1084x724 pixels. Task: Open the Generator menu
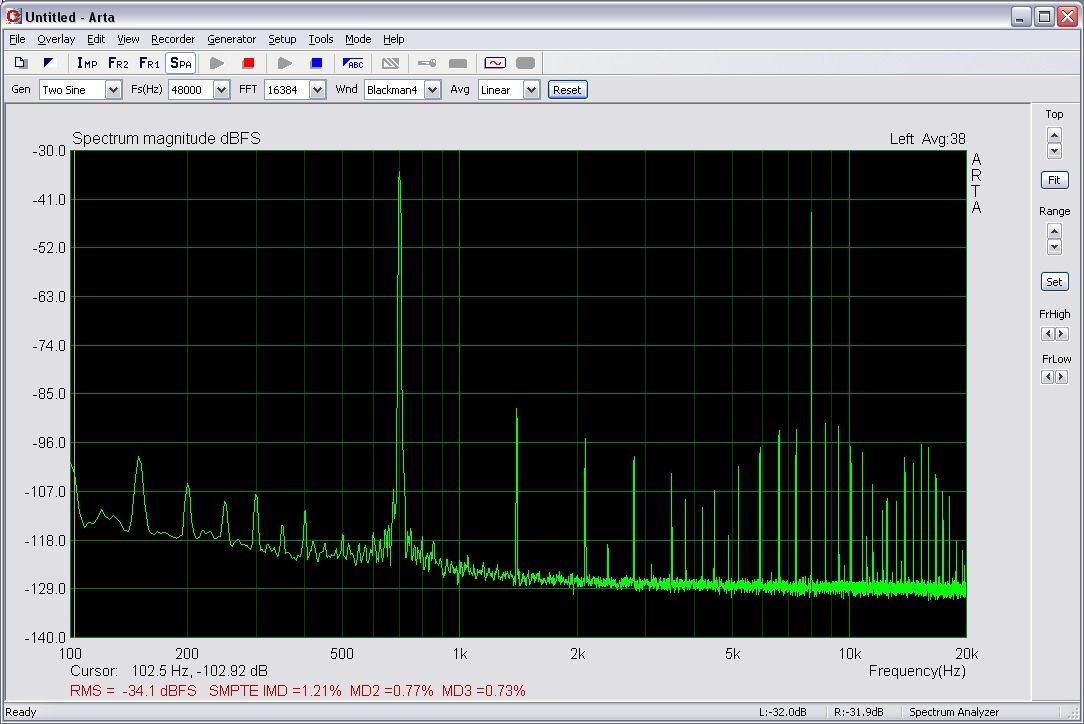[232, 39]
